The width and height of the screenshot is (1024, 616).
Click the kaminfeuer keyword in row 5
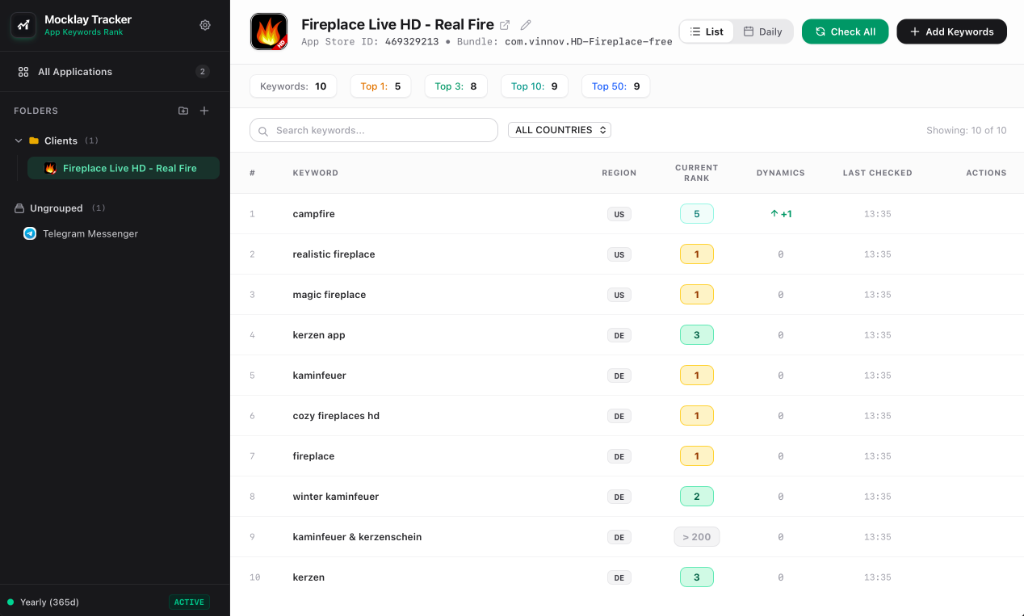click(319, 376)
